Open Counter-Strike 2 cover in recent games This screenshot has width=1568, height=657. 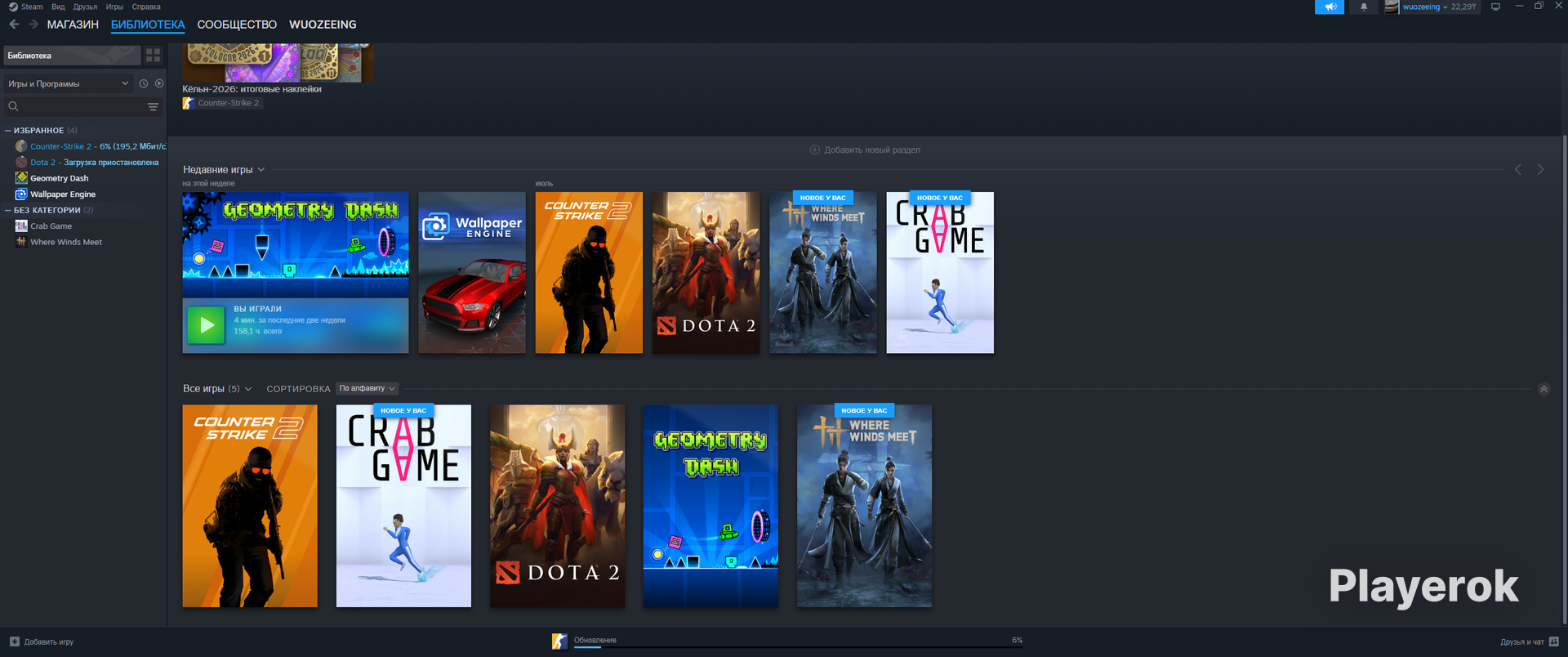pyautogui.click(x=589, y=273)
